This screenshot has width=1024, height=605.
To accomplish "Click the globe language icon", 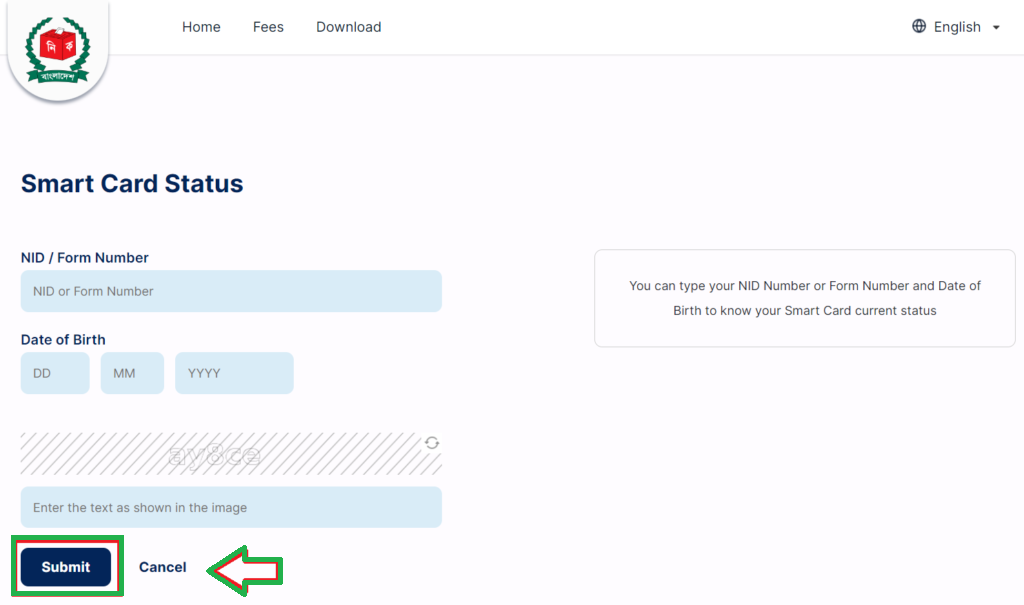I will [x=919, y=26].
